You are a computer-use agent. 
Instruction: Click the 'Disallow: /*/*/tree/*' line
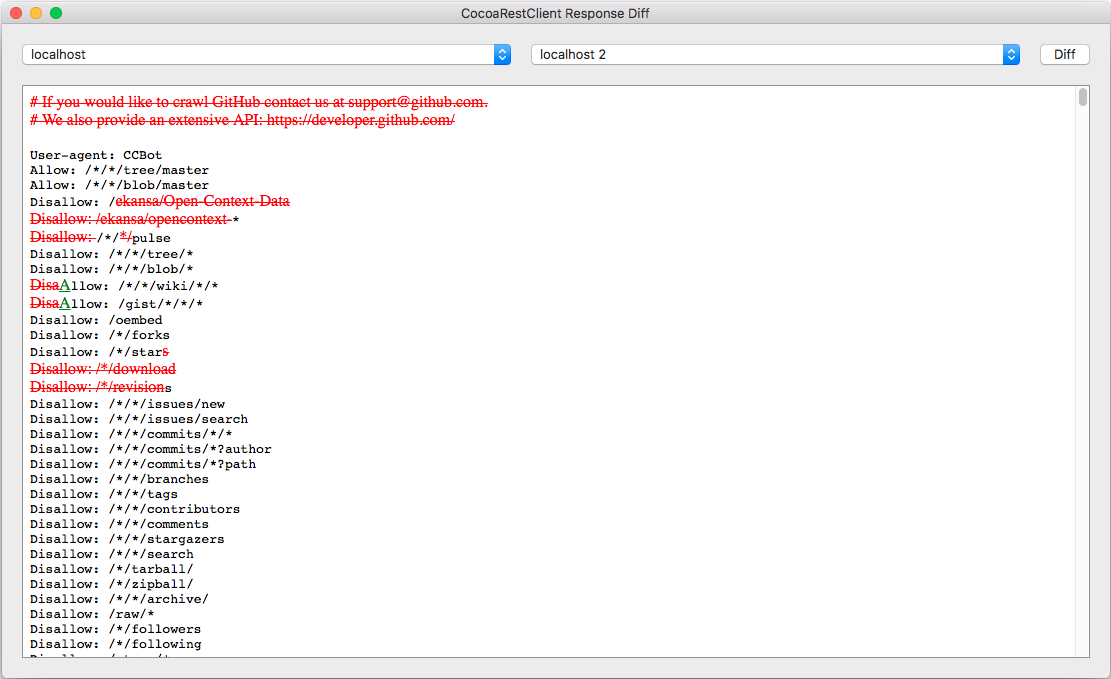[111, 254]
